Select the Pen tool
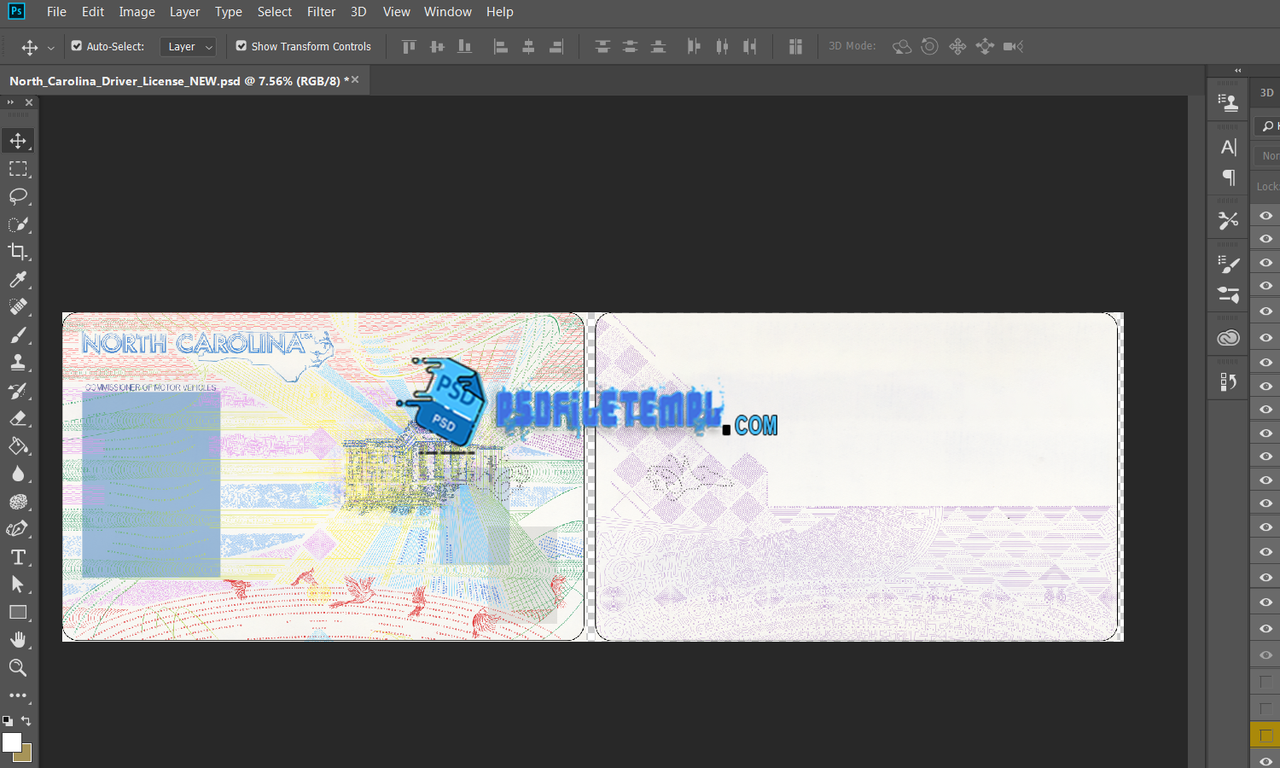 [x=18, y=529]
